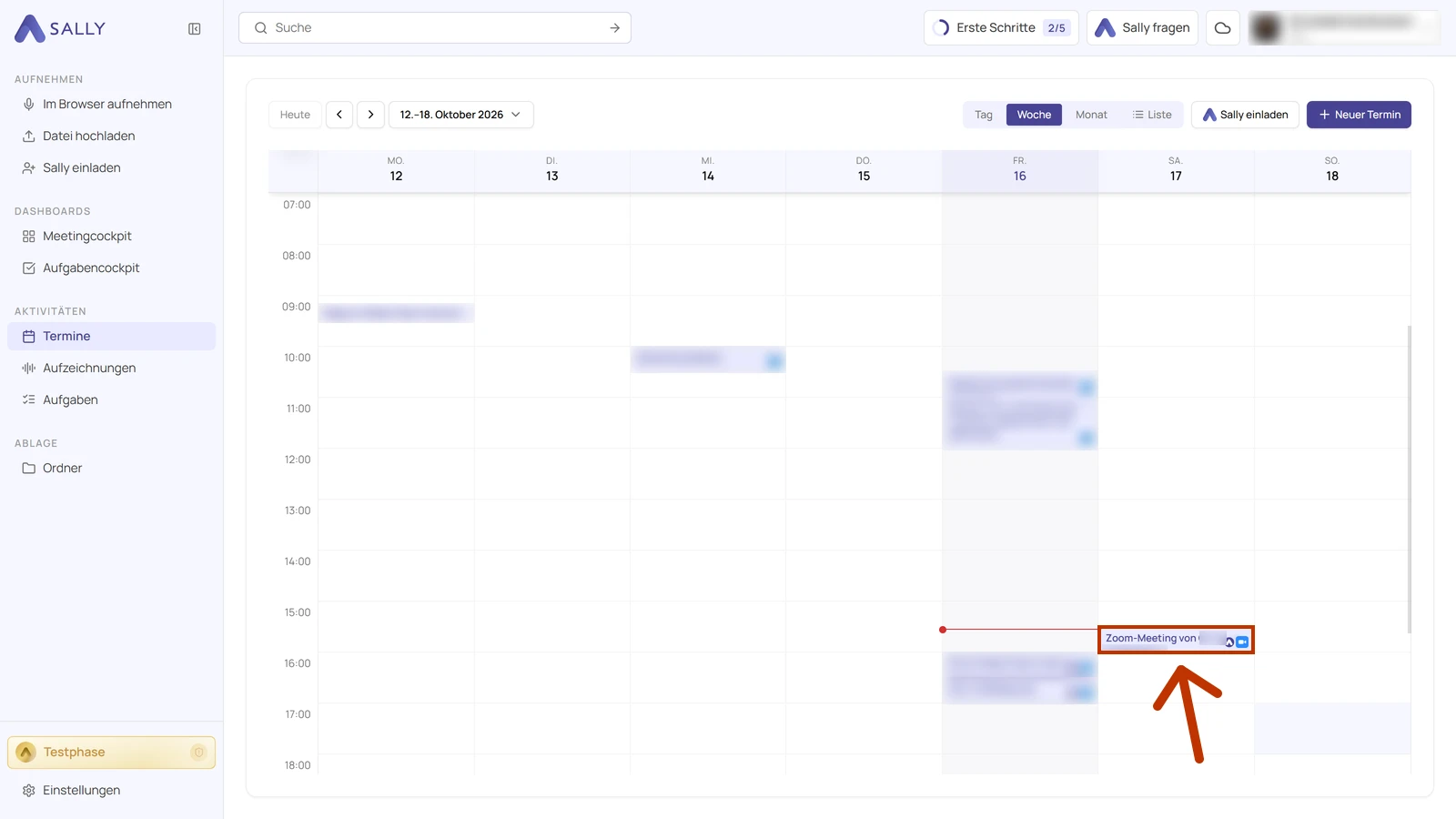This screenshot has height=819, width=1456.
Task: Open the Ordner folder section
Action: click(x=111, y=469)
